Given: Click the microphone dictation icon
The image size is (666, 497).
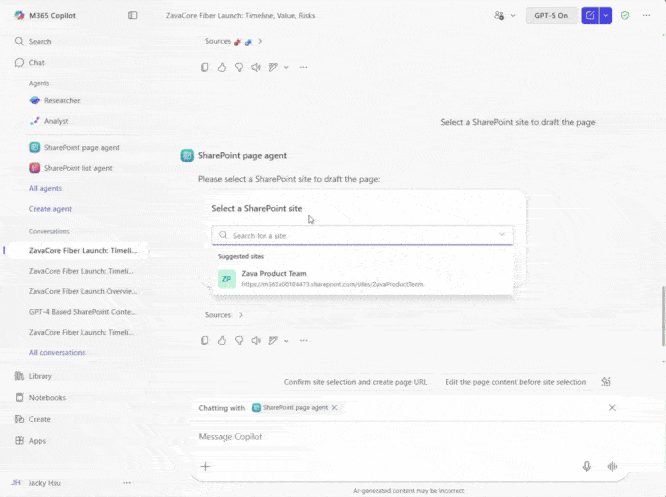Looking at the screenshot, I should pos(587,466).
